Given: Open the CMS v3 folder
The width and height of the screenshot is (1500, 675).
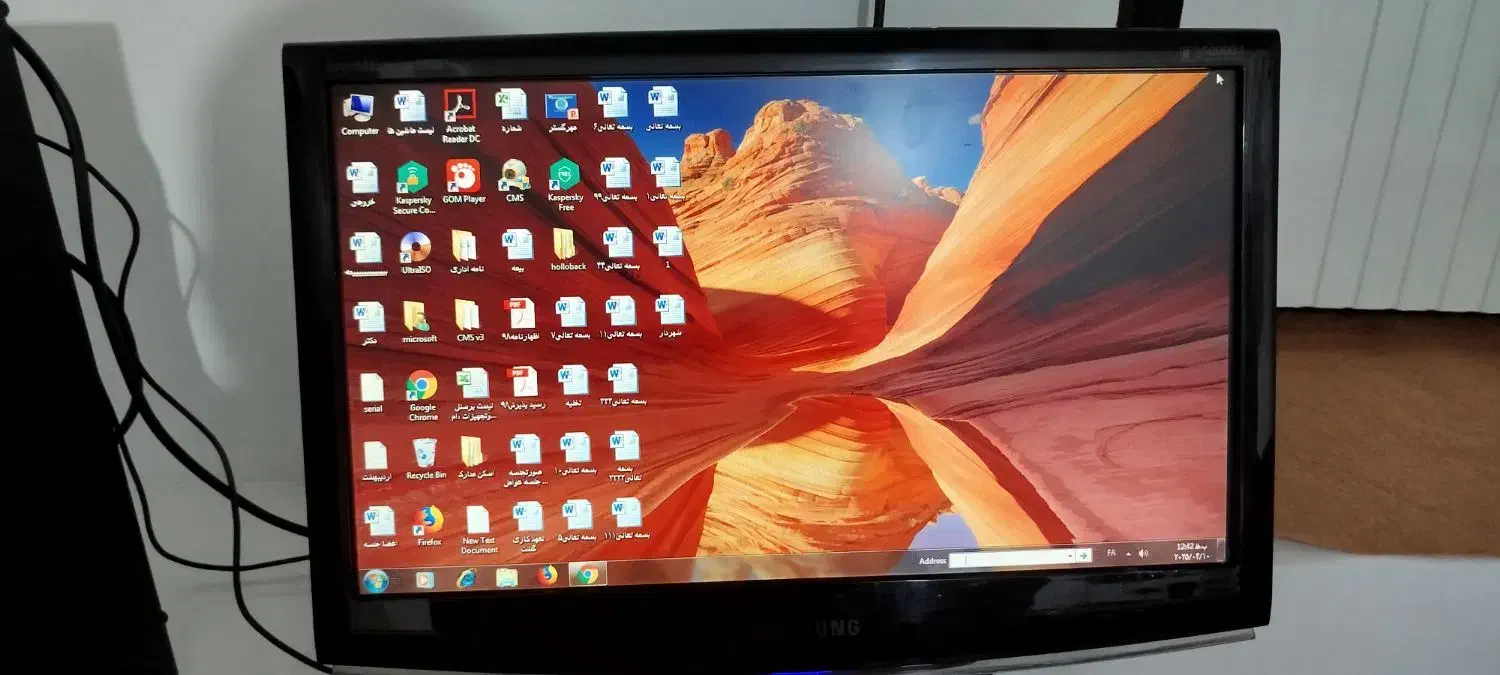Looking at the screenshot, I should (469, 321).
